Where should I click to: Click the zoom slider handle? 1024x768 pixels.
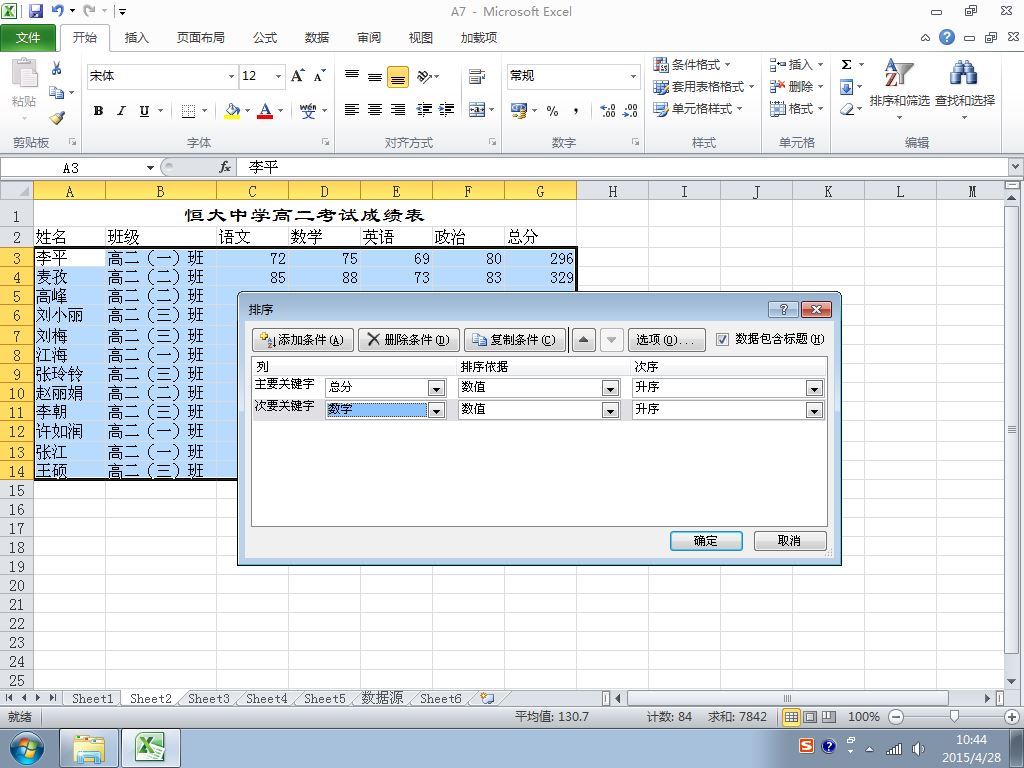[x=954, y=716]
